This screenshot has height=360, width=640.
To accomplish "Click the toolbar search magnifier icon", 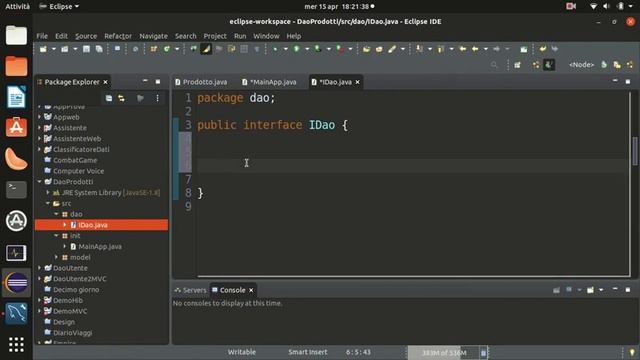I will [x=494, y=65].
